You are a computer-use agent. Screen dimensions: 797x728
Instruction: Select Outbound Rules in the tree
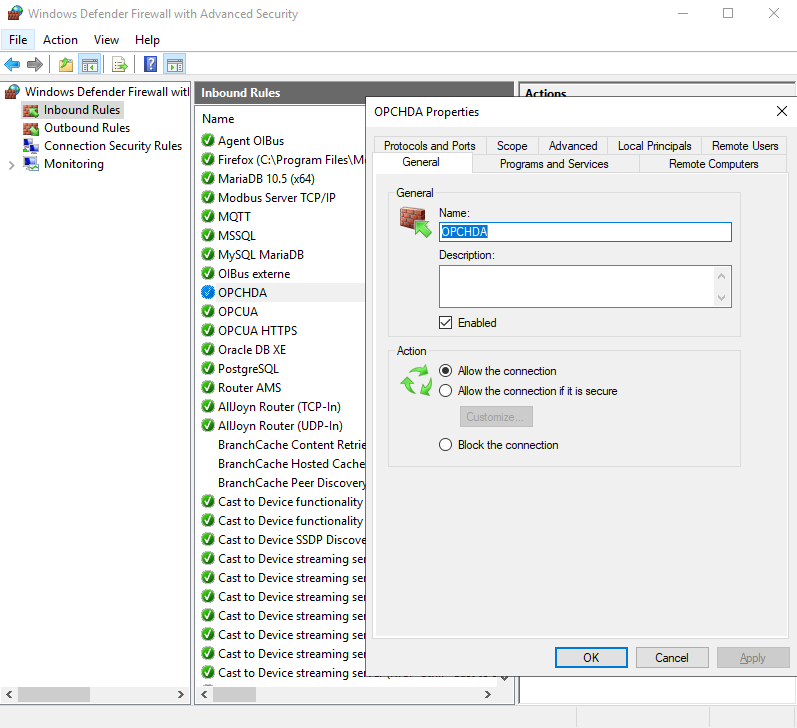pyautogui.click(x=87, y=128)
